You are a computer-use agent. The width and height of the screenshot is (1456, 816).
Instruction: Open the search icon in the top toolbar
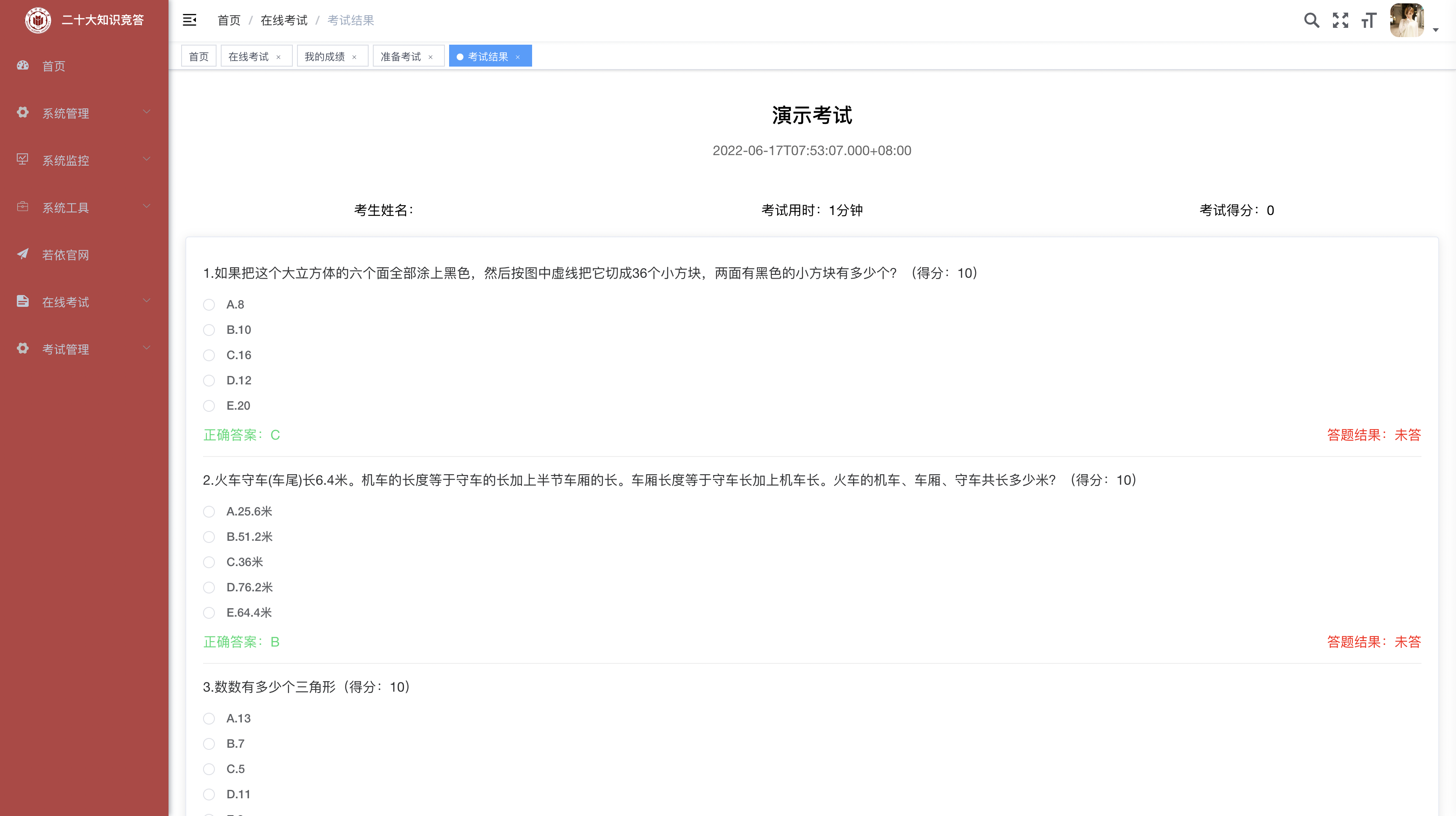click(x=1312, y=20)
